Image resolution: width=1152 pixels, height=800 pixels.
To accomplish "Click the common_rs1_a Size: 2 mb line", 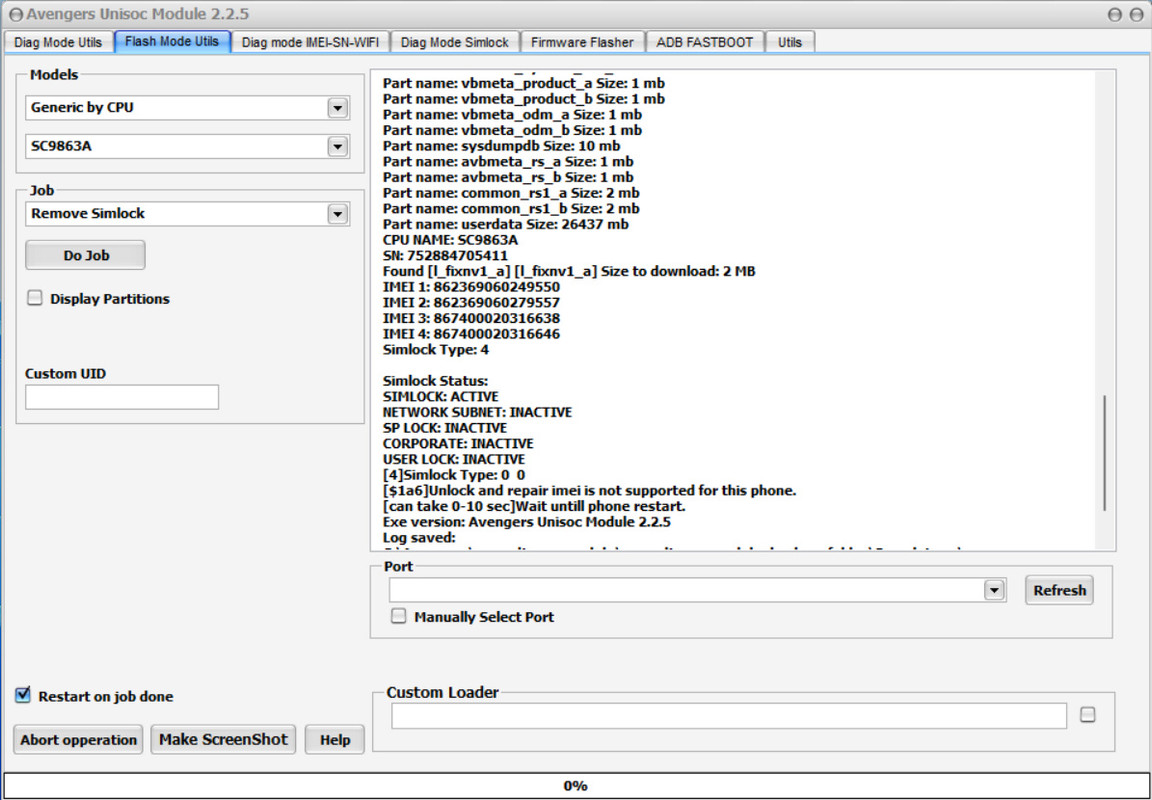I will tap(511, 192).
